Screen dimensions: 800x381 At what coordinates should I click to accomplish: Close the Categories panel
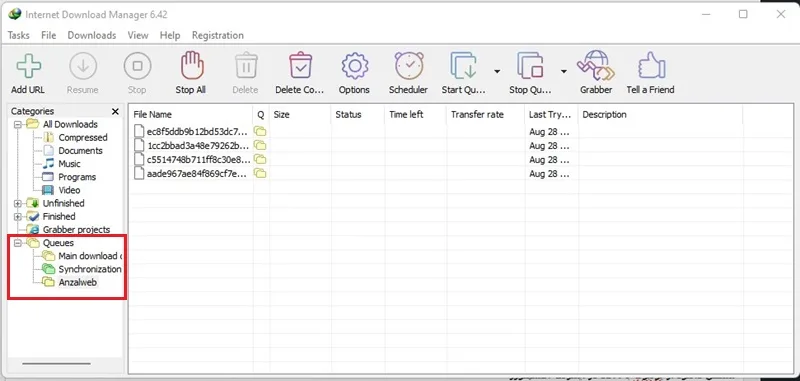[115, 111]
